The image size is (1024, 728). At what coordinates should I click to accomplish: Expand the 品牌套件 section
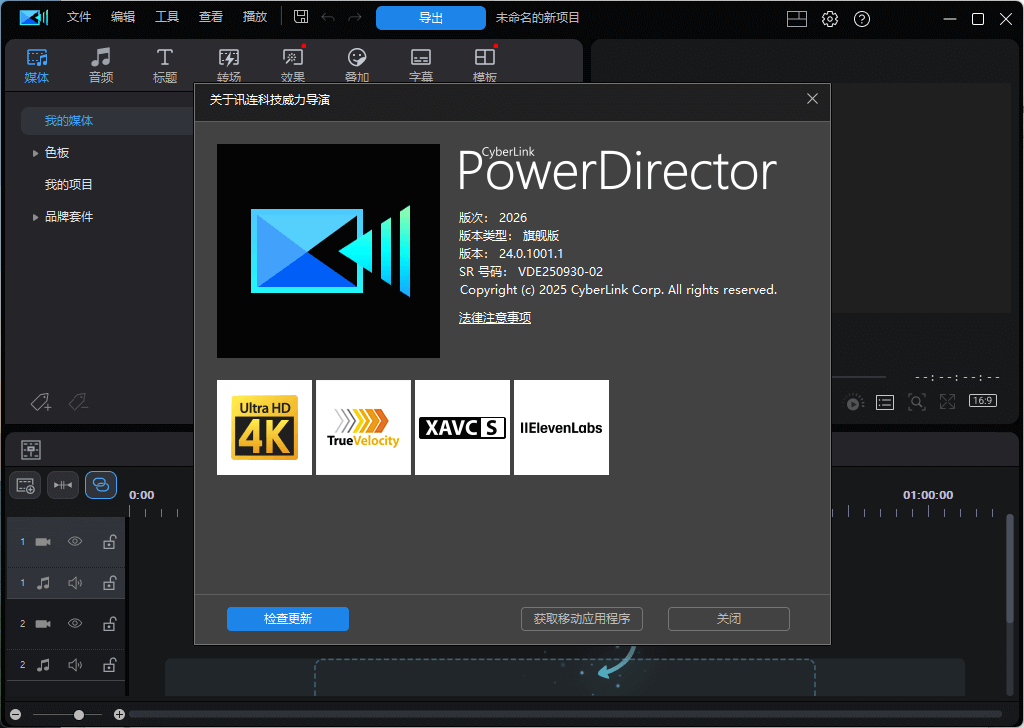point(36,216)
